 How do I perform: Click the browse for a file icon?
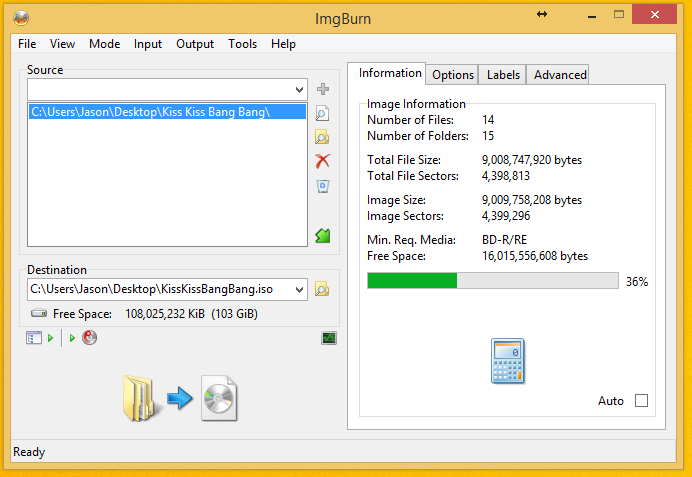[x=322, y=113]
